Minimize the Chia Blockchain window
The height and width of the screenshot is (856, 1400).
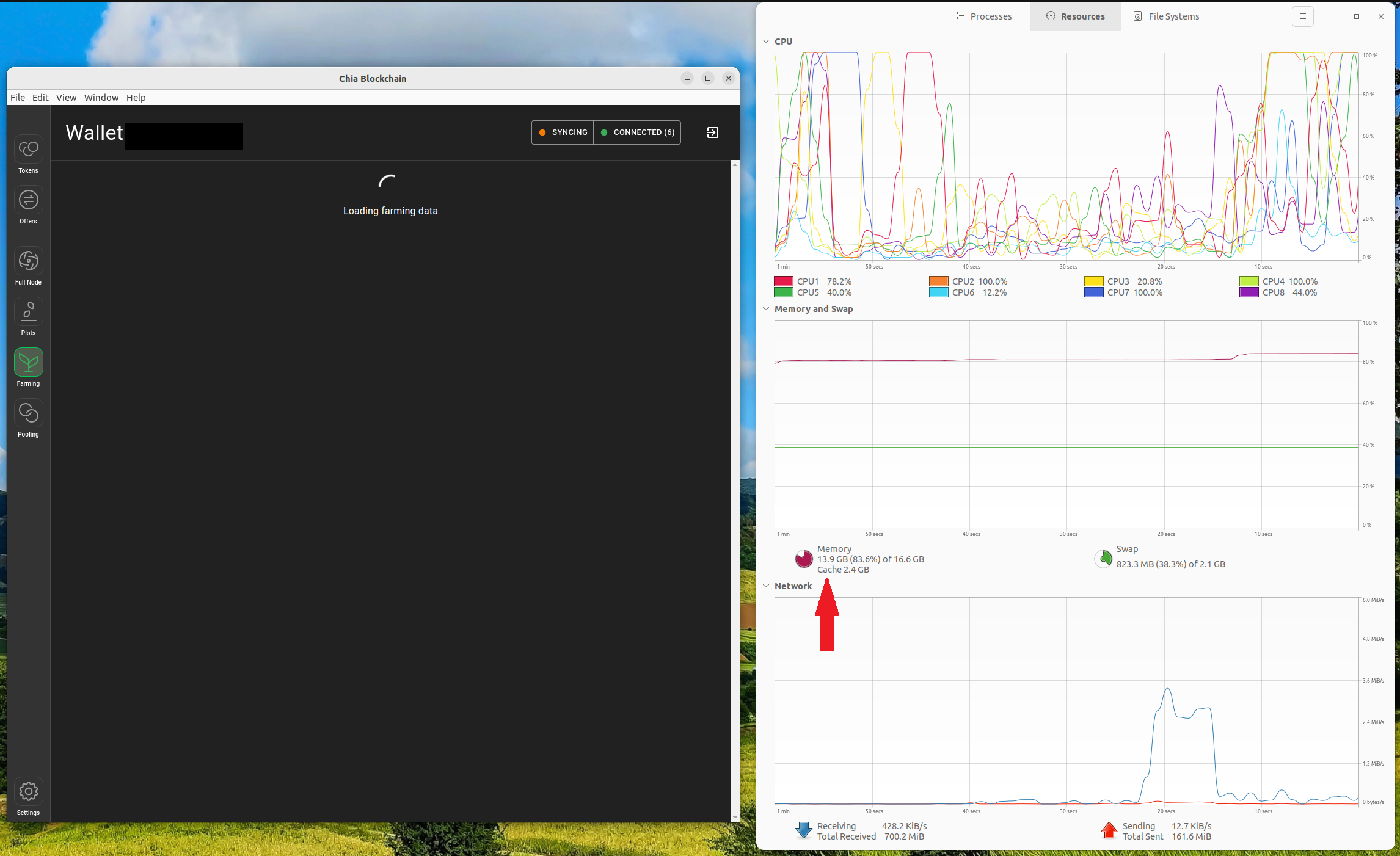[x=687, y=78]
